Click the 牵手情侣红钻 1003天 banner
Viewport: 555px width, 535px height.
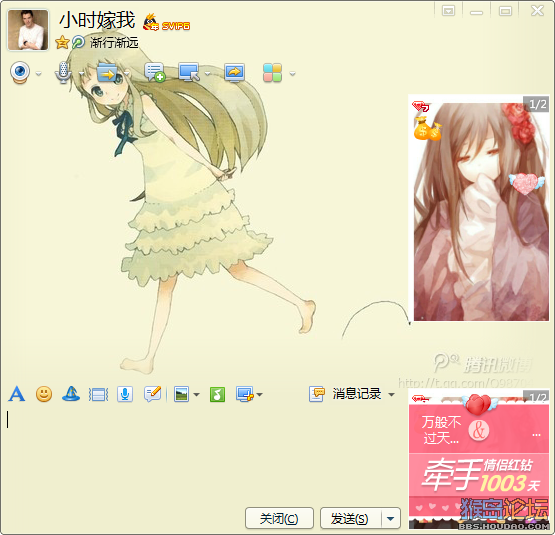point(479,475)
